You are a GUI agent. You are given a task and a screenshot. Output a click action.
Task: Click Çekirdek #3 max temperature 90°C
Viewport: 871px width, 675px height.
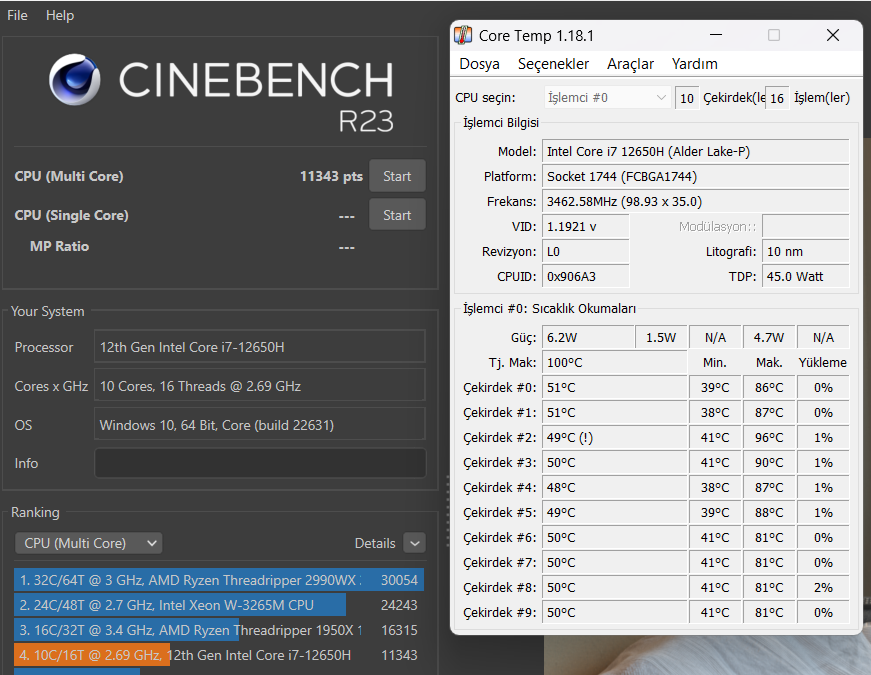coord(769,462)
